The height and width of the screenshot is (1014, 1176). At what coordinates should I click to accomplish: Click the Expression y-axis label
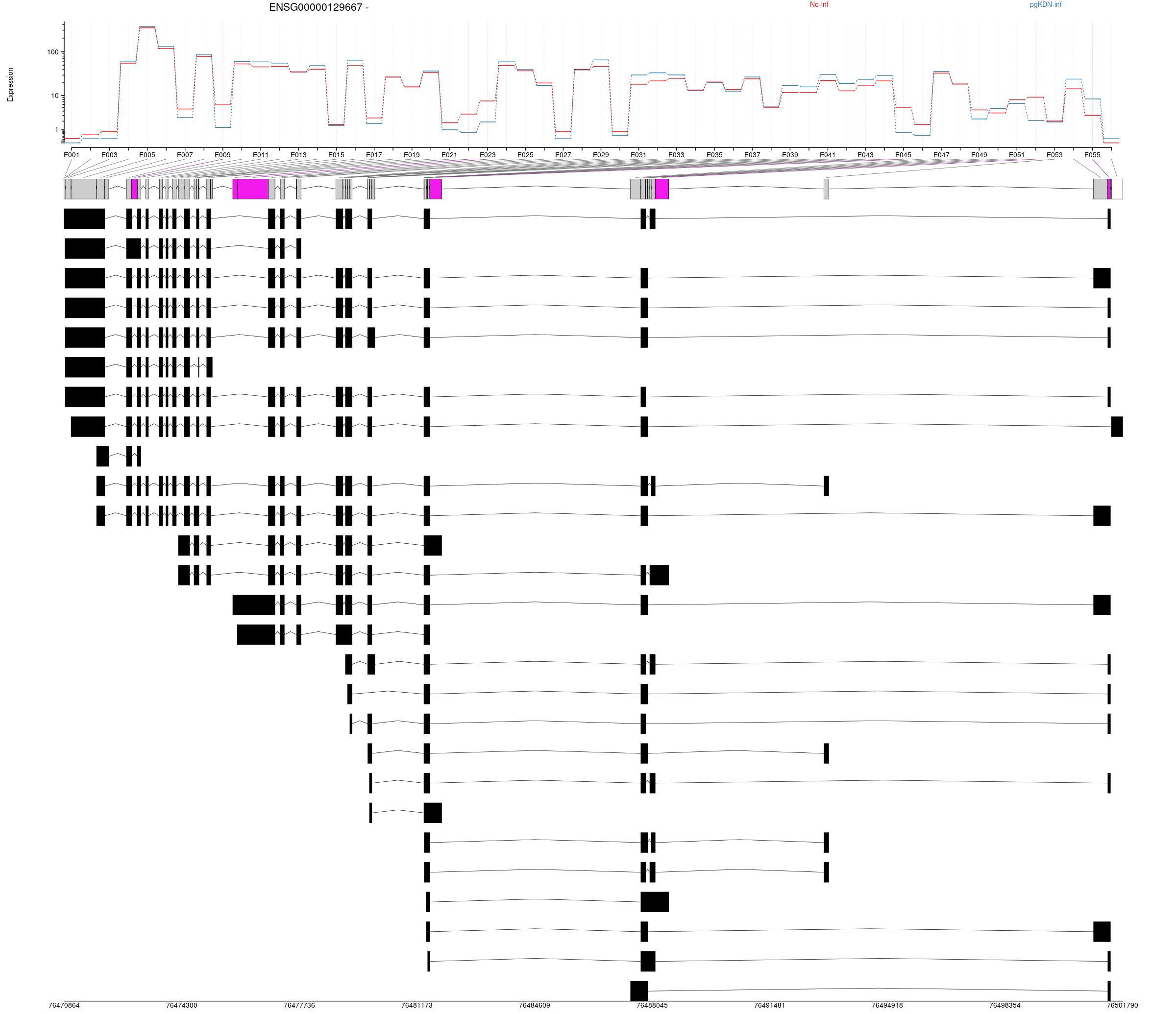click(10, 85)
